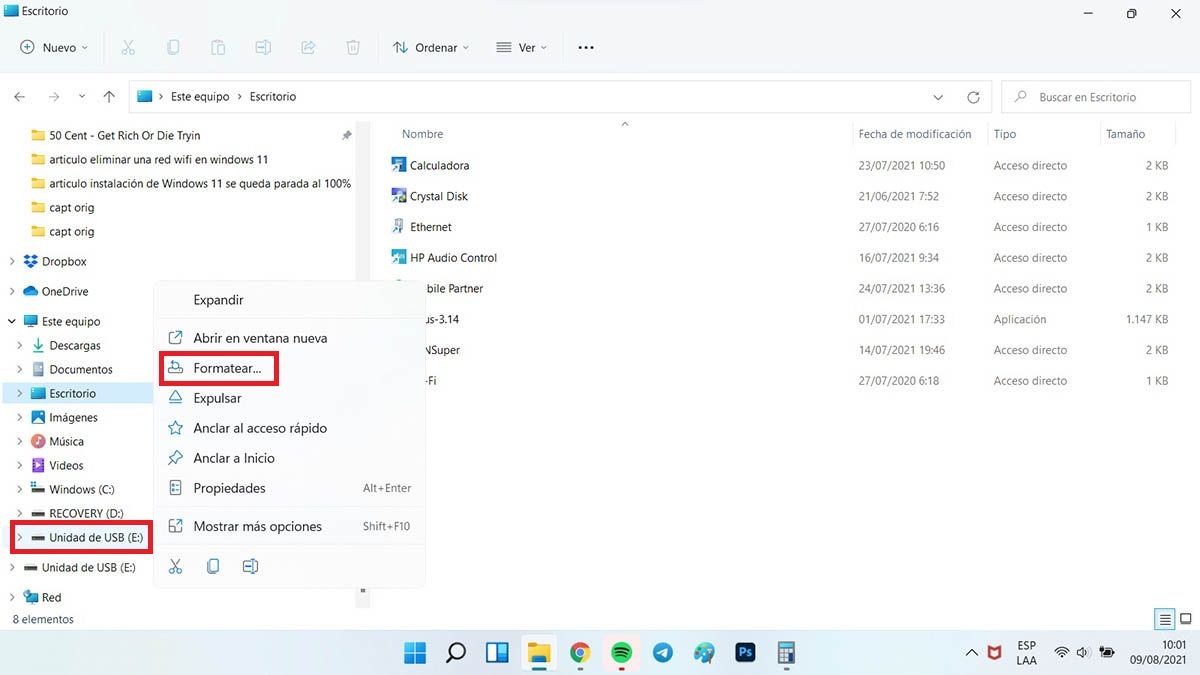Collapse the Este equipo tree node
This screenshot has height=675, width=1200.
pyautogui.click(x=12, y=321)
